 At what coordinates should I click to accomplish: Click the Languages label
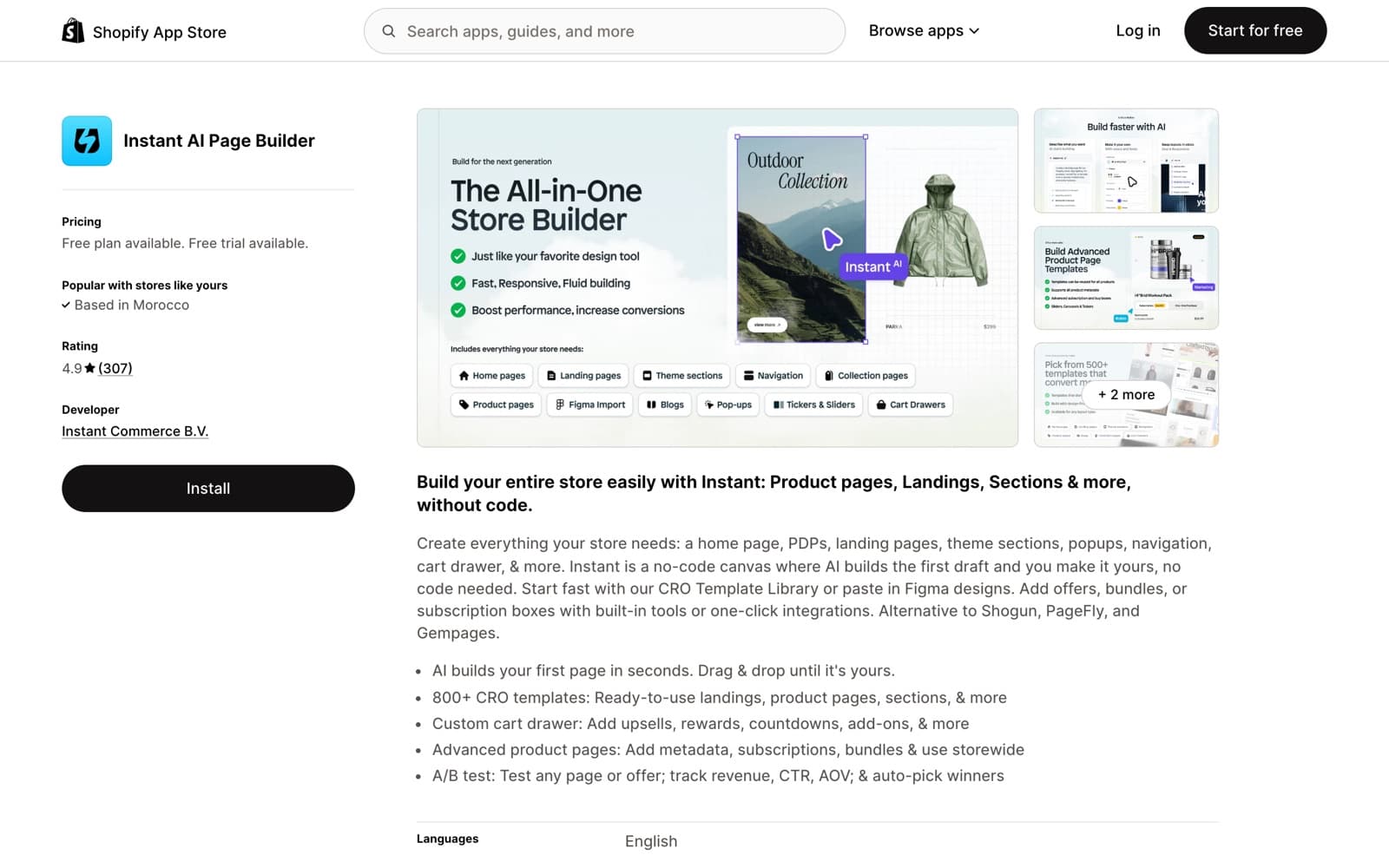tap(447, 838)
